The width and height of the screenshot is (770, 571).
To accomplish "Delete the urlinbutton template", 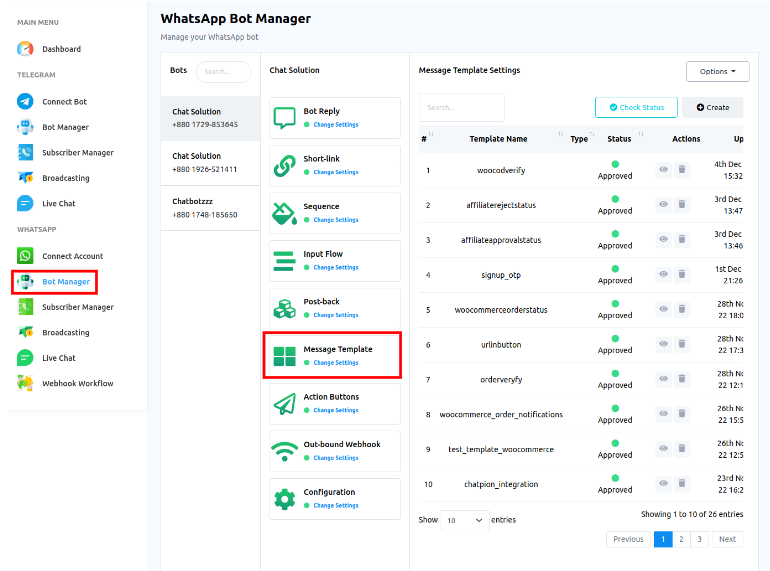I will (x=682, y=344).
